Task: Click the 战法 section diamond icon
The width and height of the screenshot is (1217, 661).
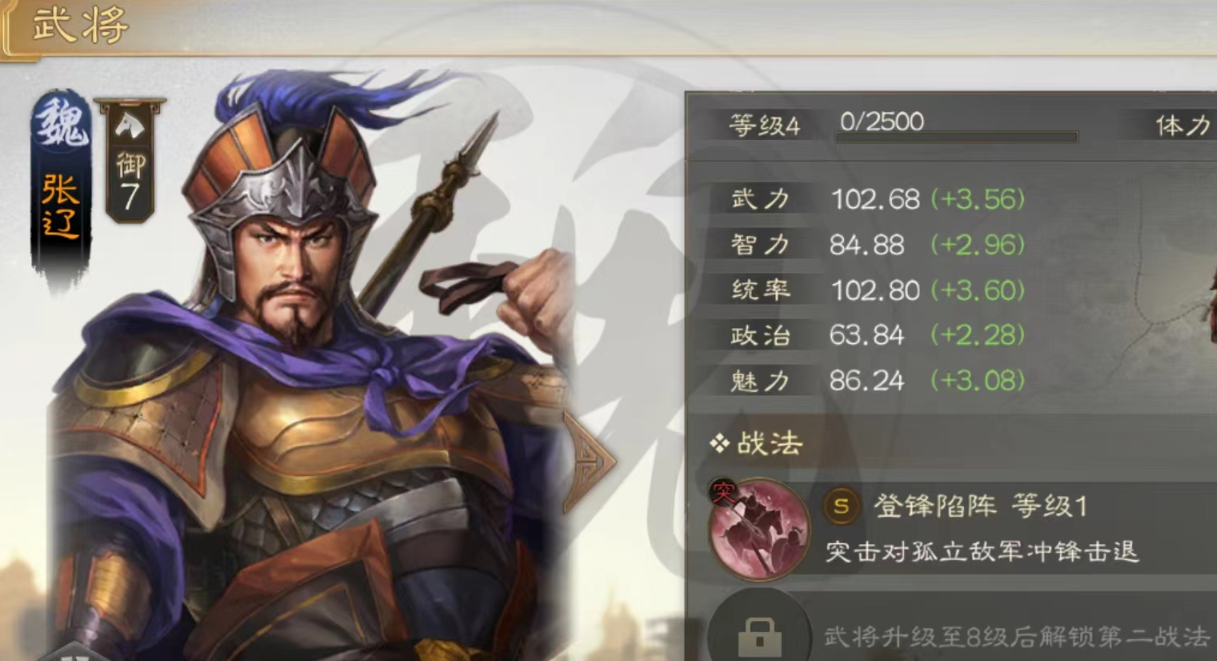Action: click(719, 444)
